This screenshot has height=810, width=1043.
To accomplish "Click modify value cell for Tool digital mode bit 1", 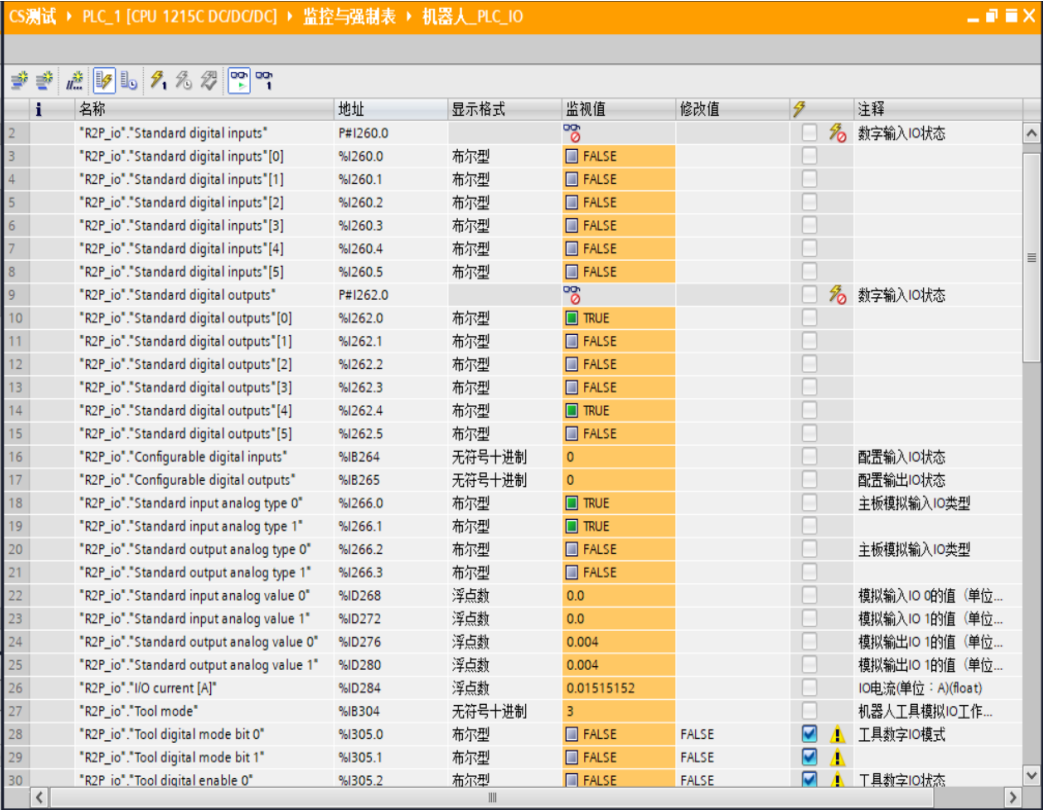I will 730,758.
